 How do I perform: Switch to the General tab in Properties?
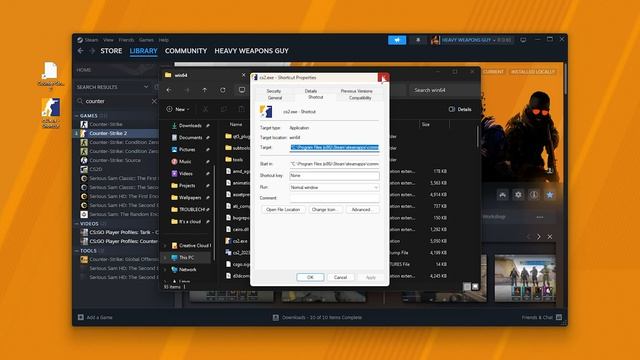click(275, 98)
